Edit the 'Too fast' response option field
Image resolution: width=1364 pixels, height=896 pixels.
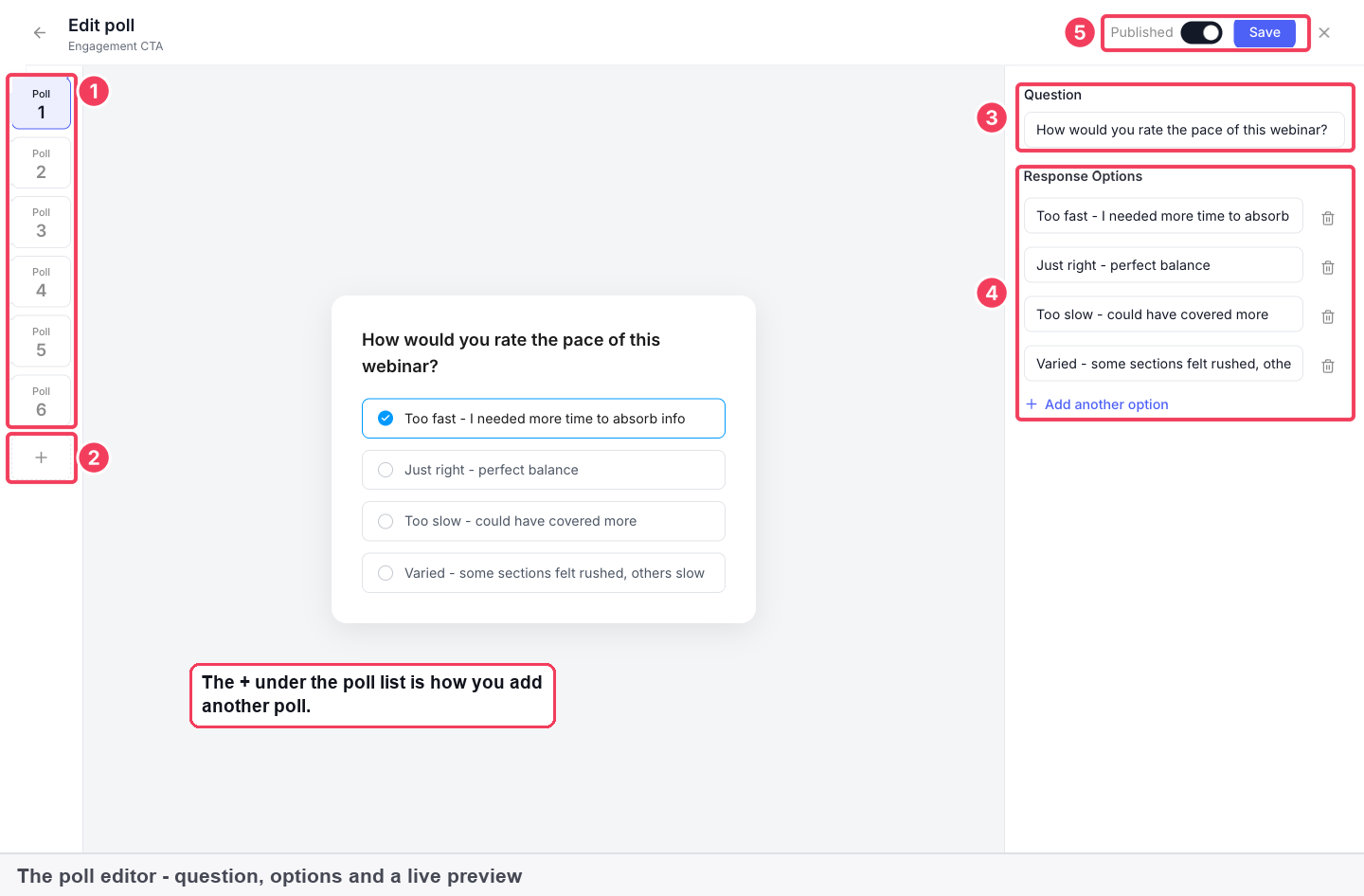tap(1163, 216)
